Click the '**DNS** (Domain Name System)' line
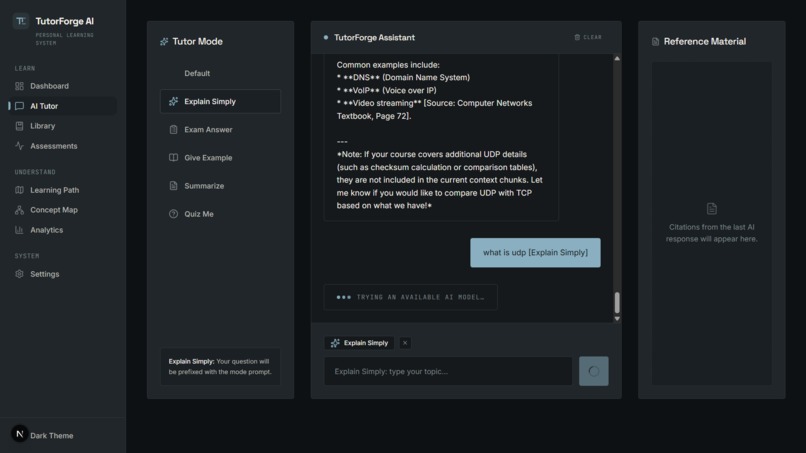The image size is (806, 453). [x=403, y=78]
